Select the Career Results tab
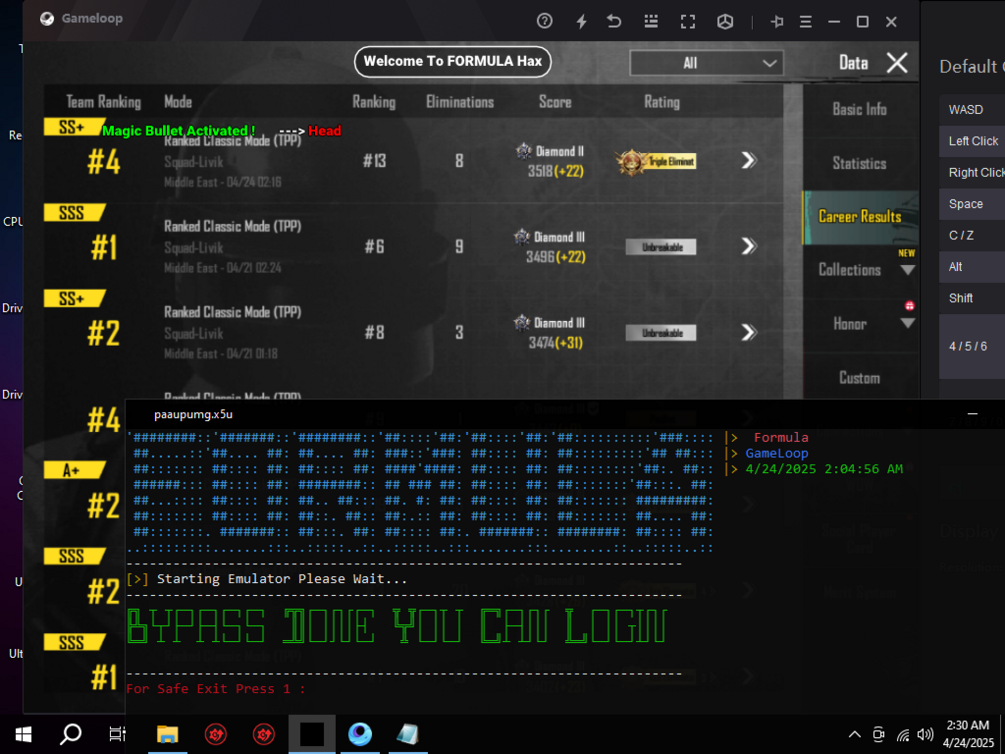Image resolution: width=1005 pixels, height=754 pixels. (860, 217)
